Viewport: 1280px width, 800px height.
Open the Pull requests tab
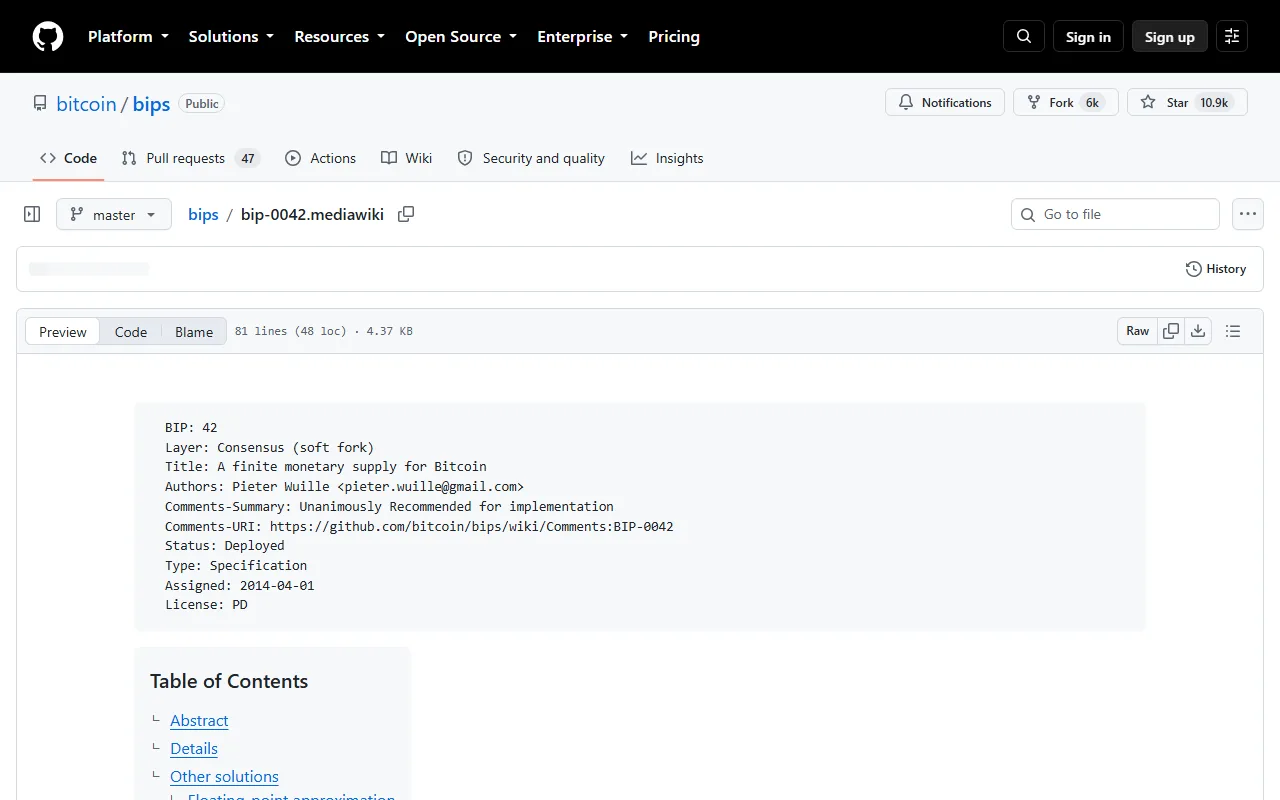pos(190,158)
